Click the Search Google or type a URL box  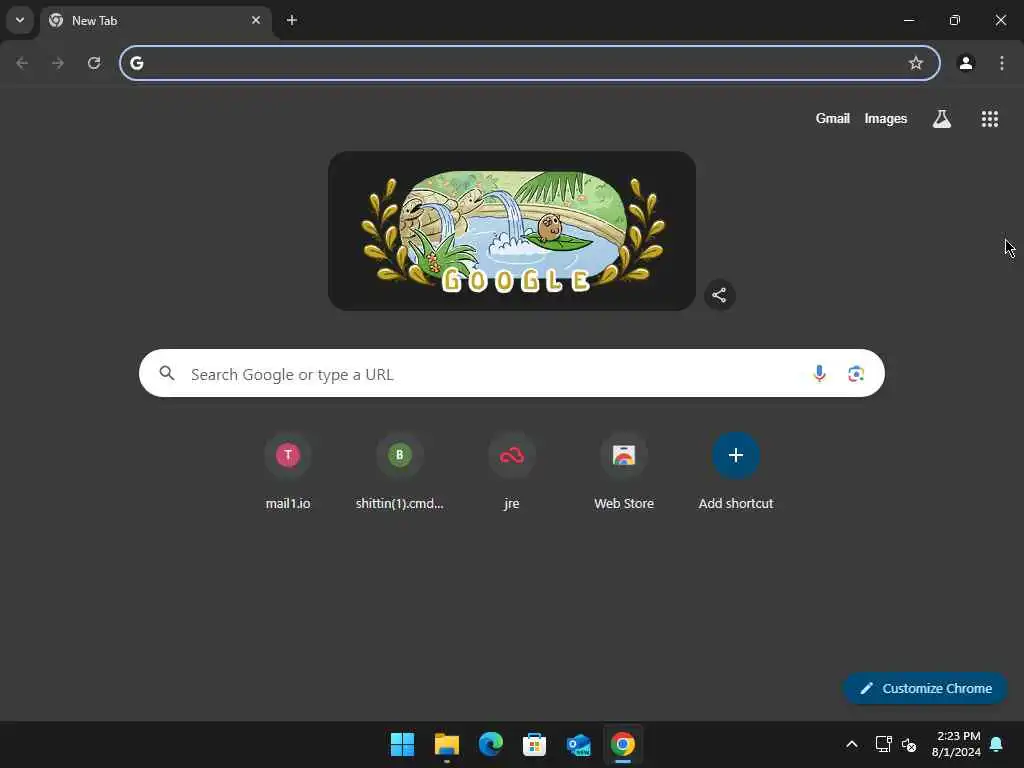[512, 373]
